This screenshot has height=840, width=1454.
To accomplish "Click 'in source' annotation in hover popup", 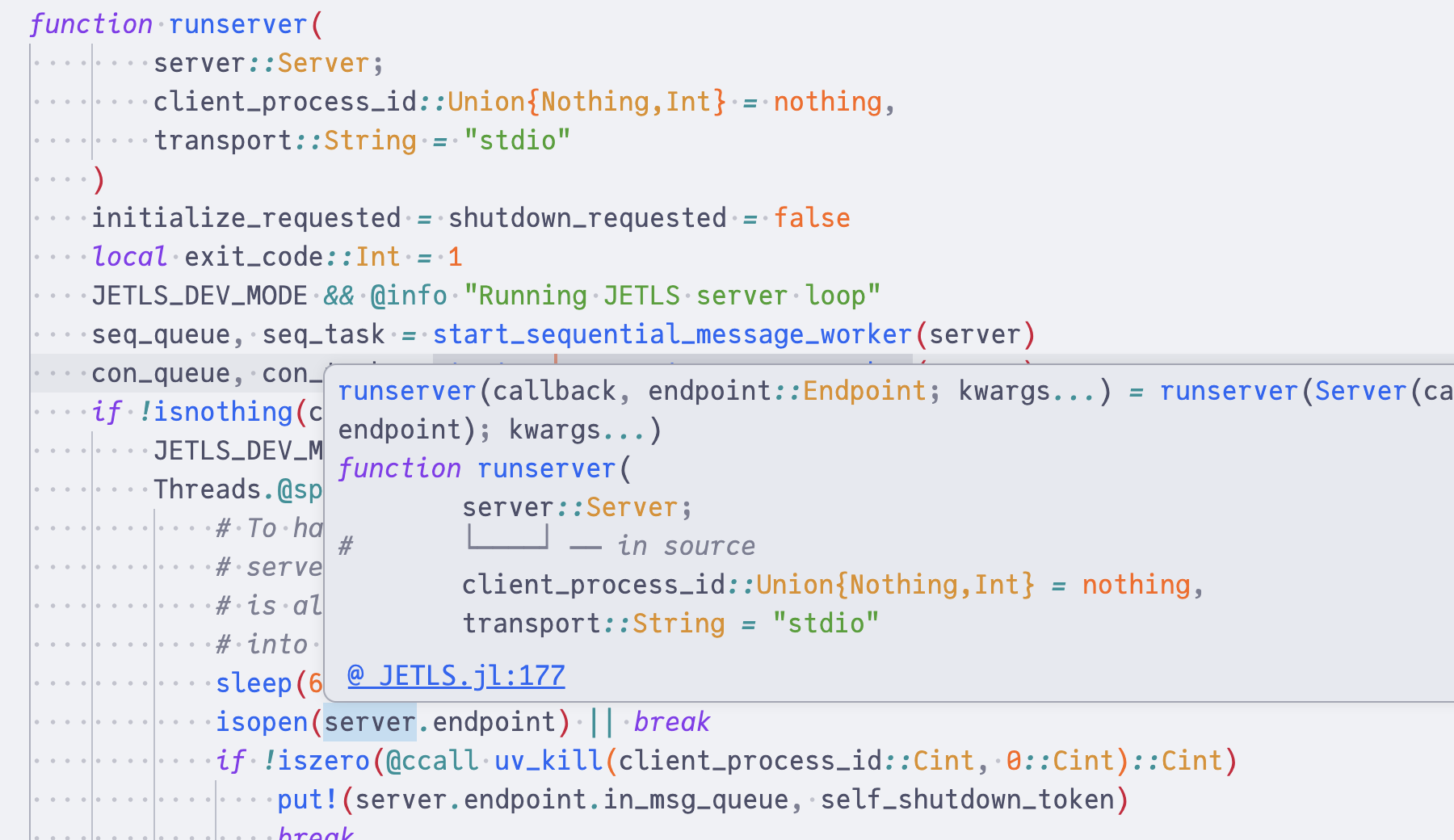I will 687,546.
